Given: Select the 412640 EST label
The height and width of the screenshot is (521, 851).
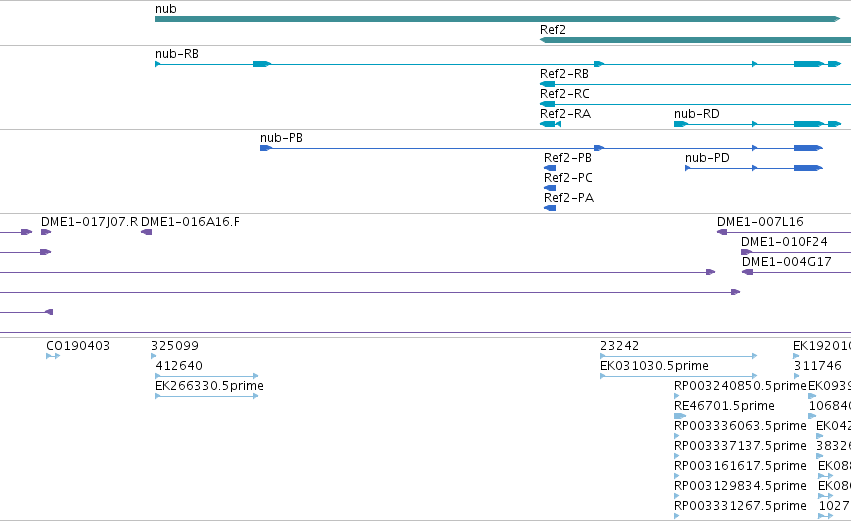Looking at the screenshot, I should pos(179,366).
